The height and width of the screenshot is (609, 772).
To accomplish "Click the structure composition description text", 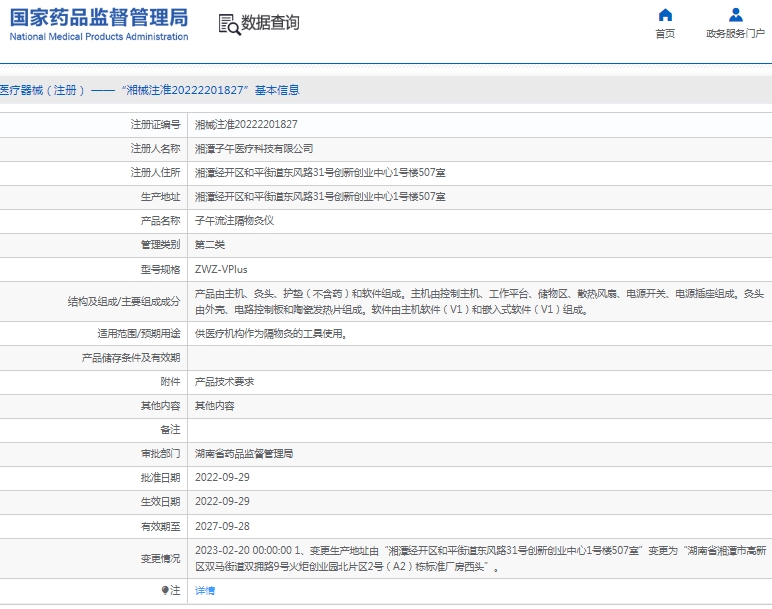I will coord(480,302).
